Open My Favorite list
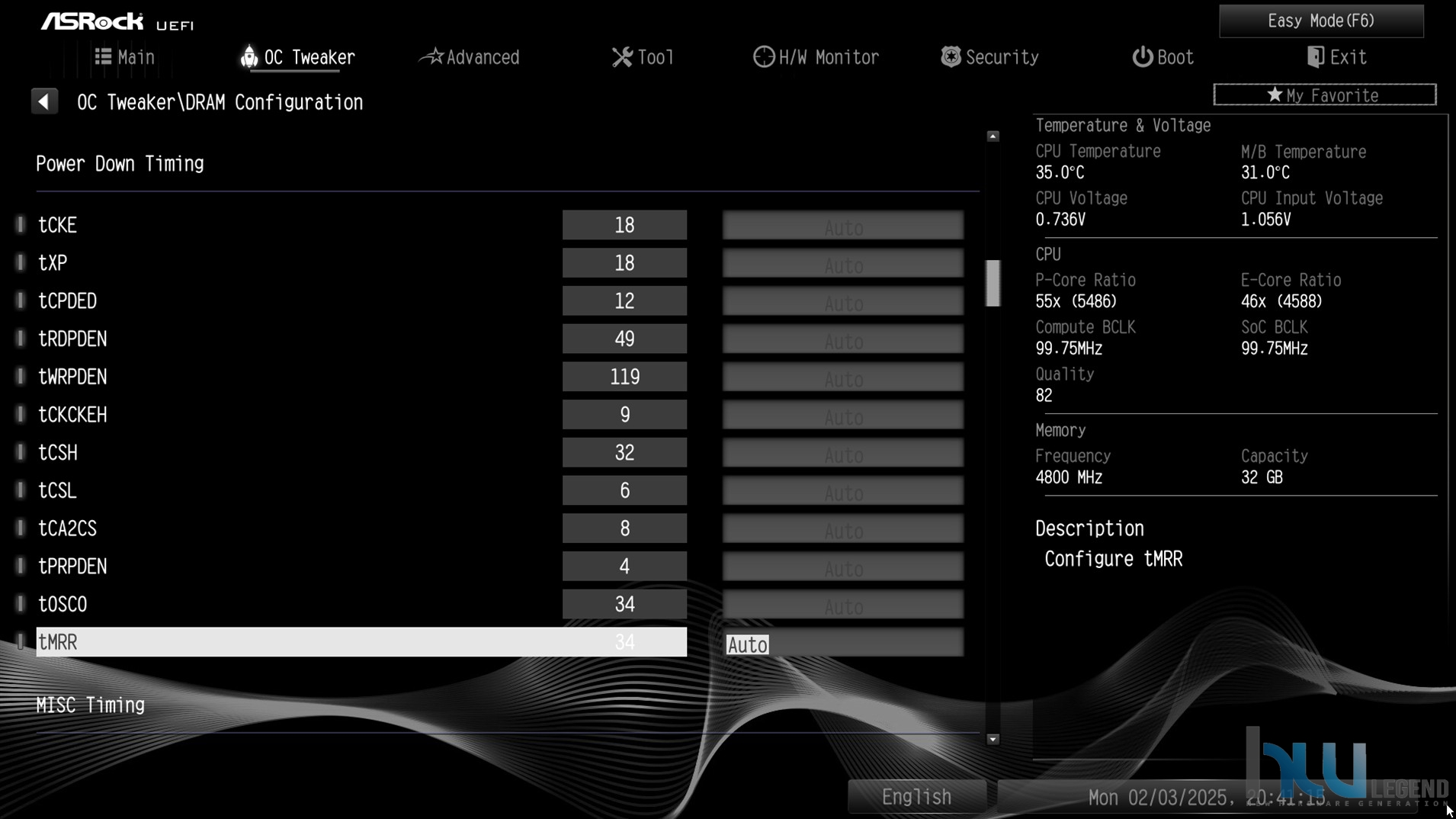Viewport: 1456px width, 819px height. 1325,95
